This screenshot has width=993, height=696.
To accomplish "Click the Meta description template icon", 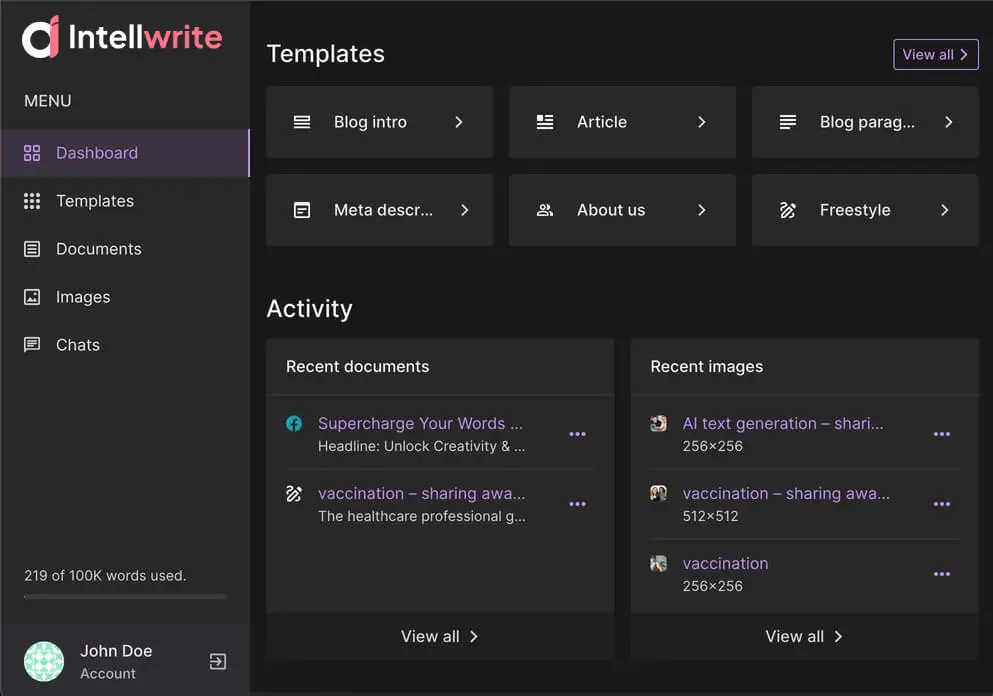I will (302, 210).
